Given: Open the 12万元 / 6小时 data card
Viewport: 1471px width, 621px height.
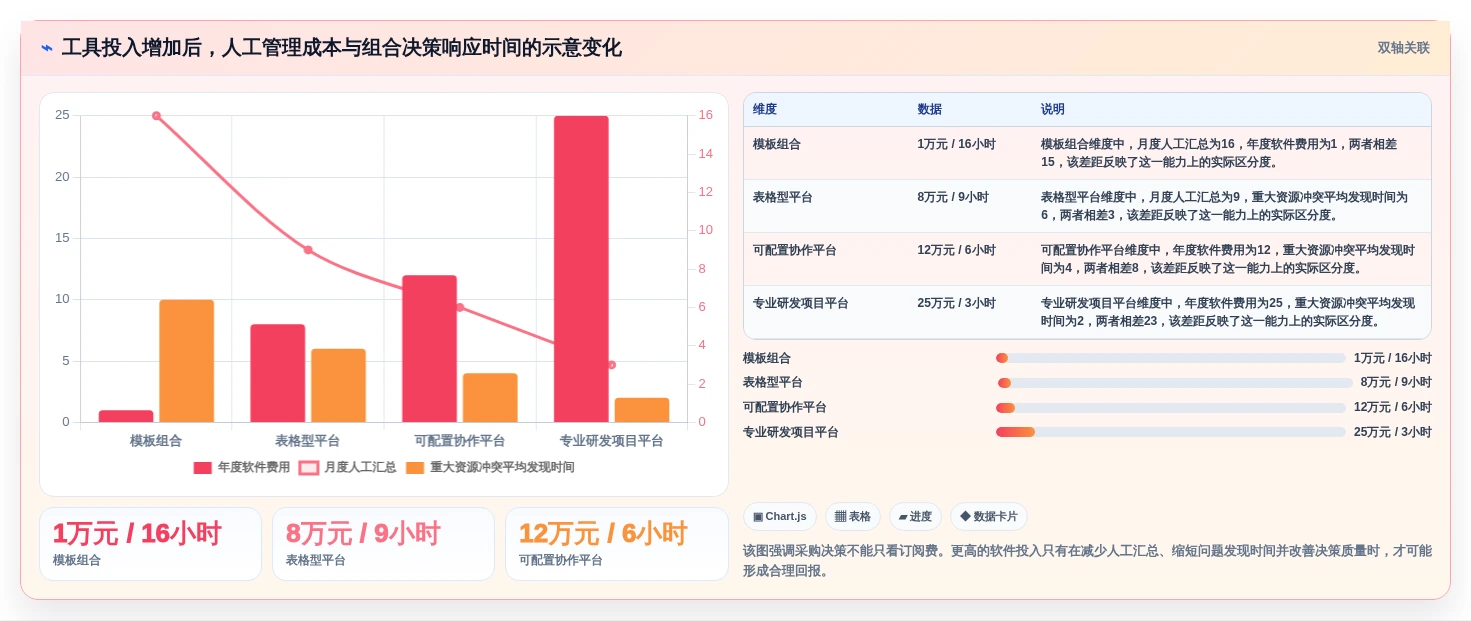Looking at the screenshot, I should point(616,544).
